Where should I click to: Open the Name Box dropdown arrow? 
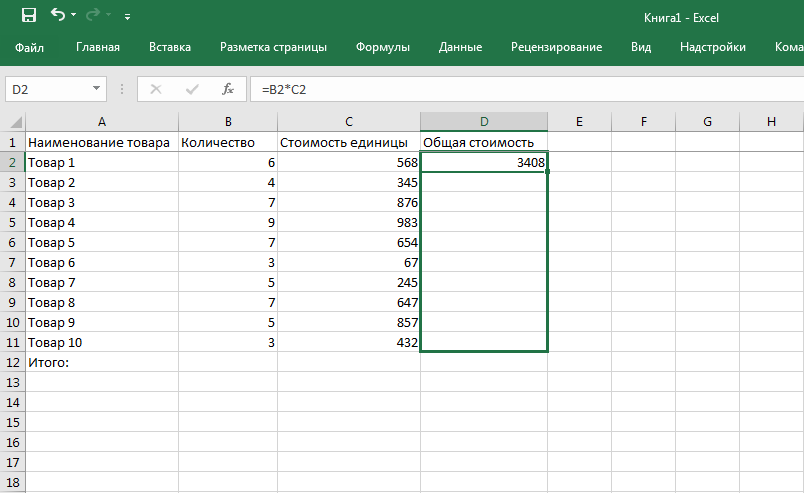(x=97, y=89)
